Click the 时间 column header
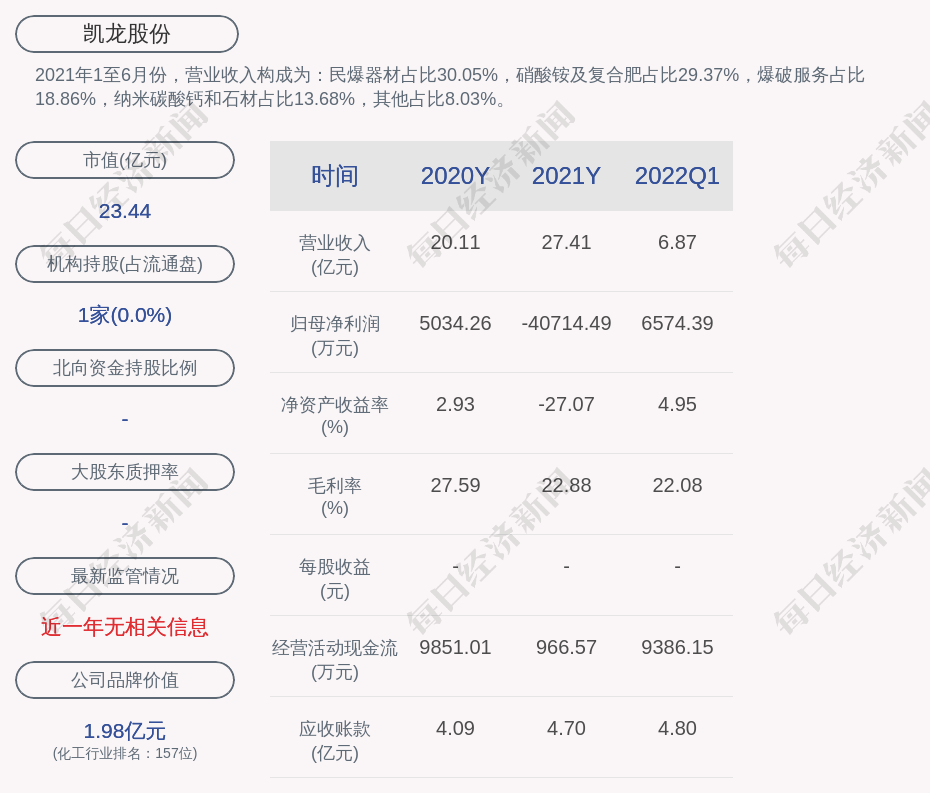 335,176
